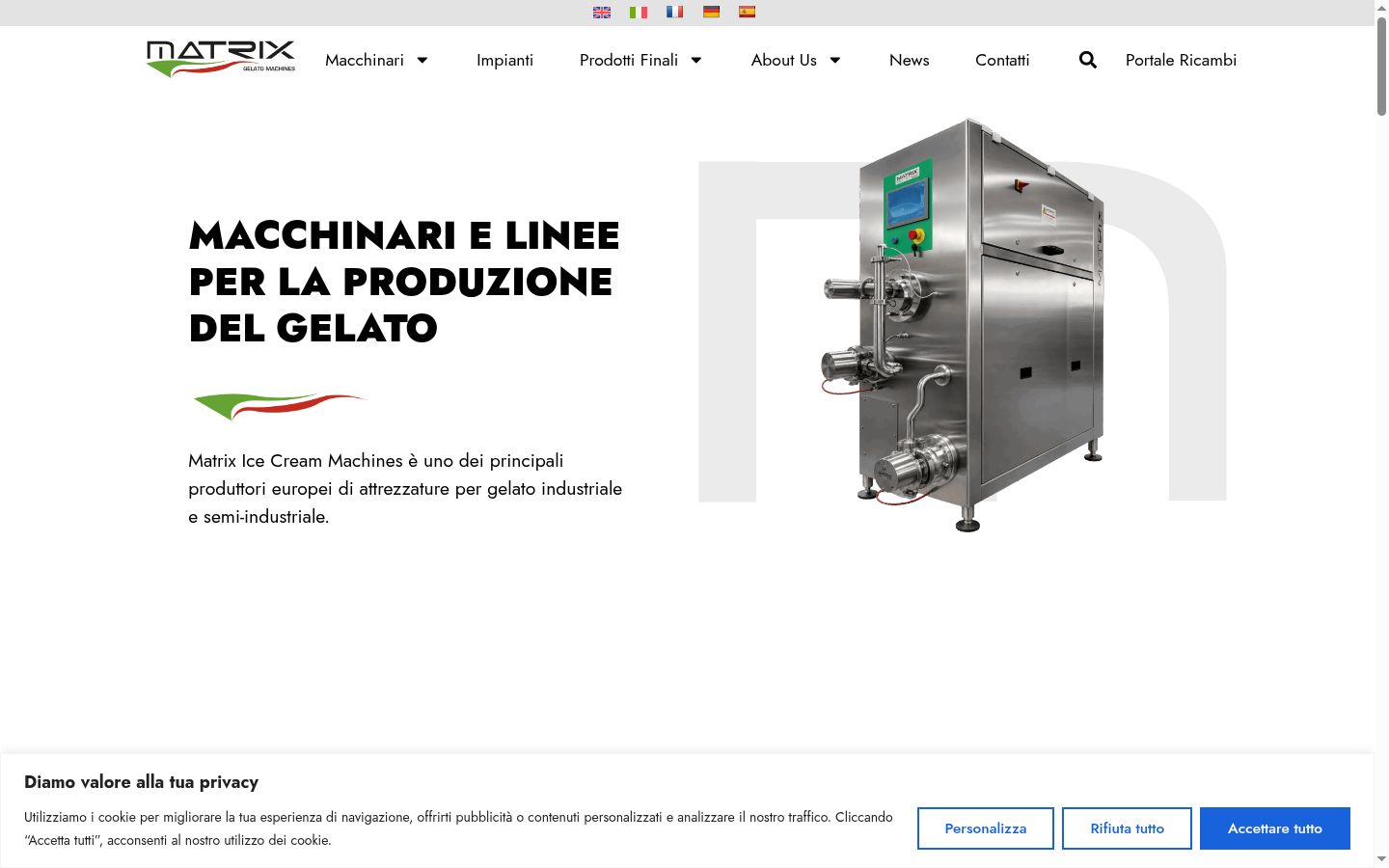Click the gelato machine product image
Viewport: 1389px width, 868px height.
pos(963,325)
